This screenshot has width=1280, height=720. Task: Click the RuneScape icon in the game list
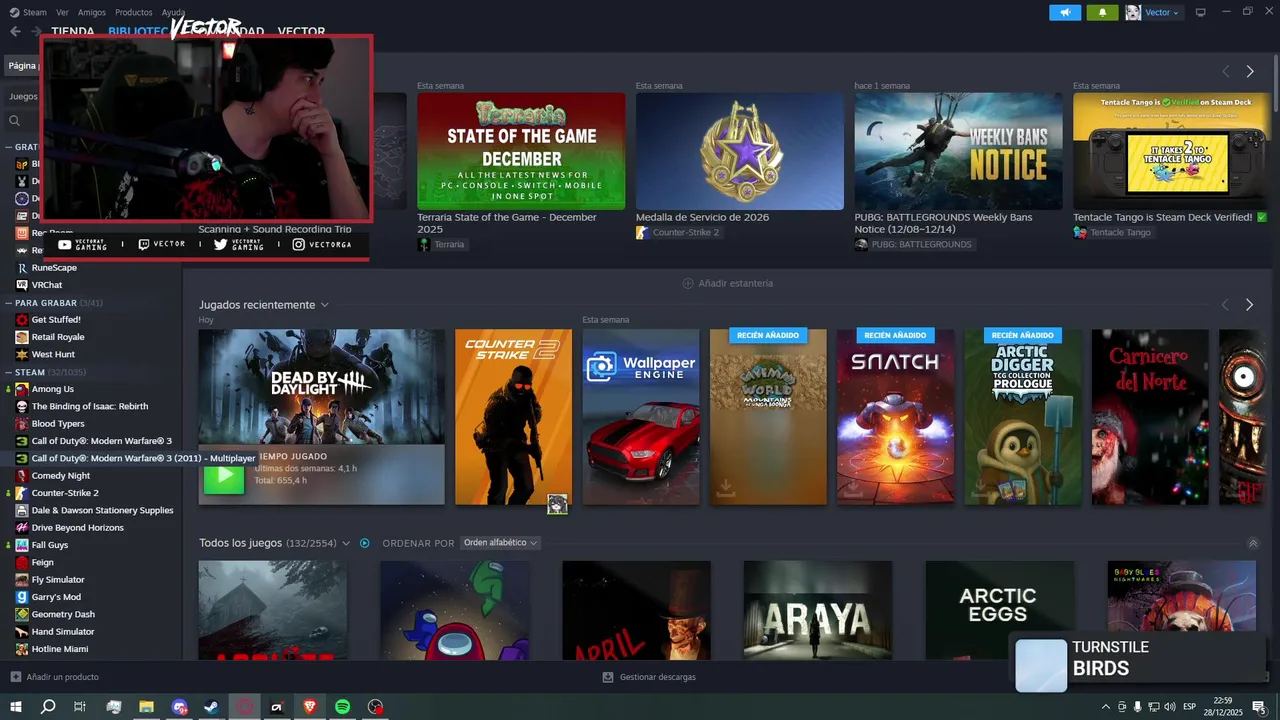pos(22,268)
